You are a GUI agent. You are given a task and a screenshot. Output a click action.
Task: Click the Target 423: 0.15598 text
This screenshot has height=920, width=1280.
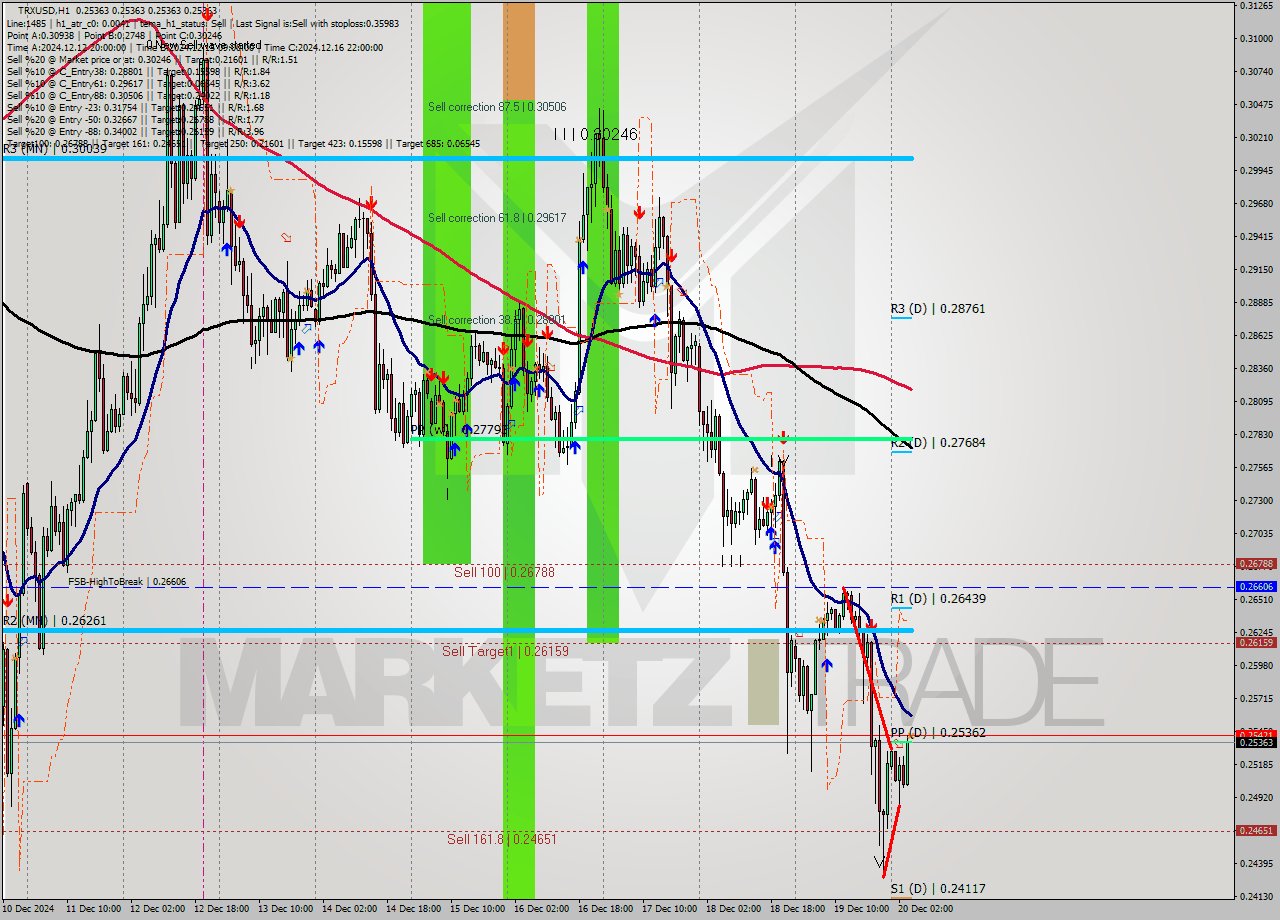(x=342, y=144)
